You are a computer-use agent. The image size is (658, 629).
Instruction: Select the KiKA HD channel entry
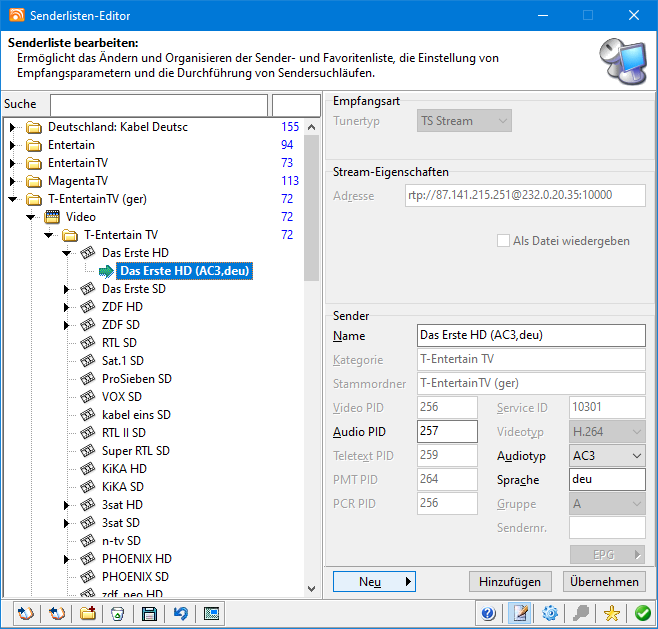point(124,469)
